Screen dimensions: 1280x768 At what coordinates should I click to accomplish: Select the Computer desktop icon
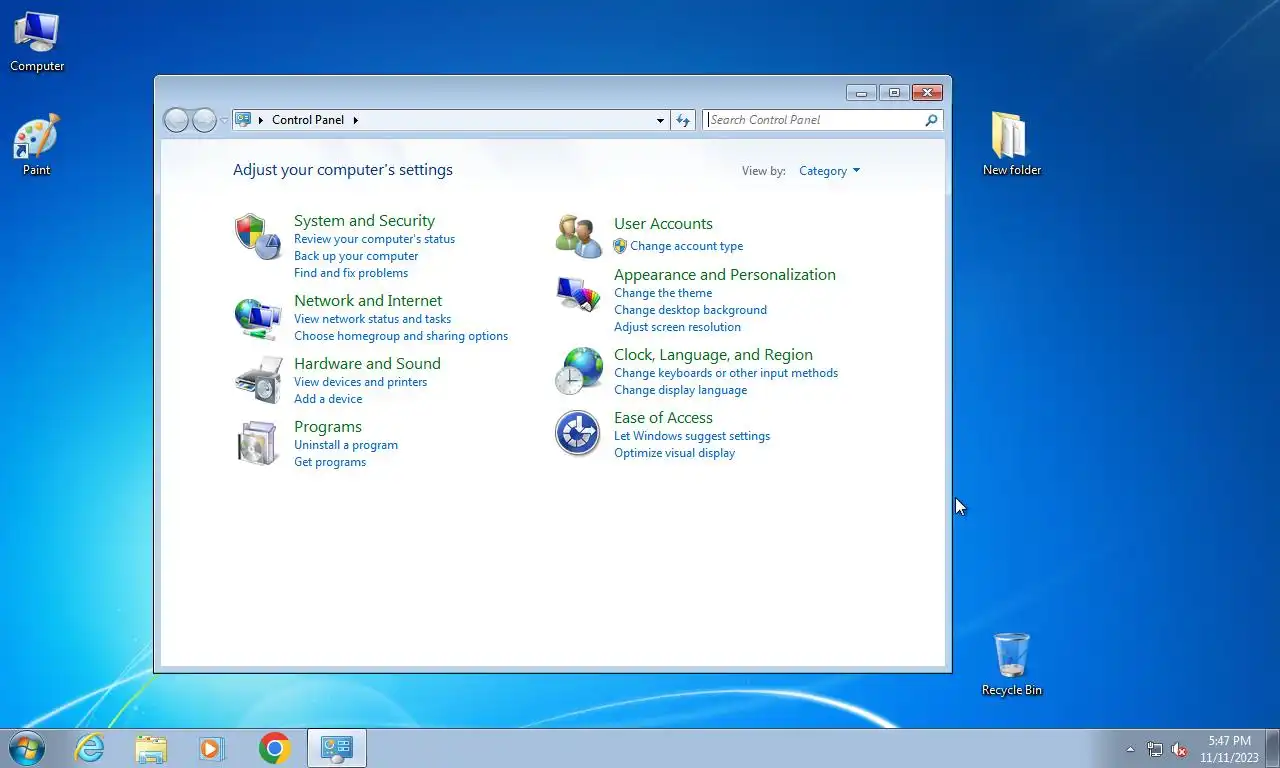coord(37,42)
